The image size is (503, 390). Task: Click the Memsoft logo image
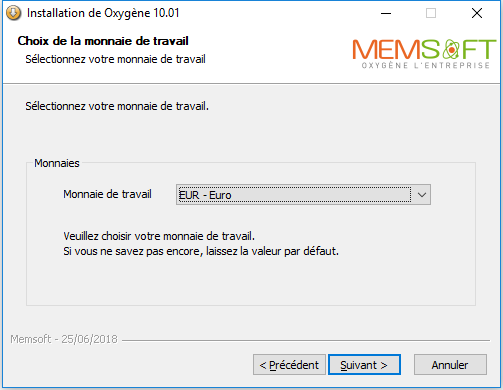click(x=424, y=54)
